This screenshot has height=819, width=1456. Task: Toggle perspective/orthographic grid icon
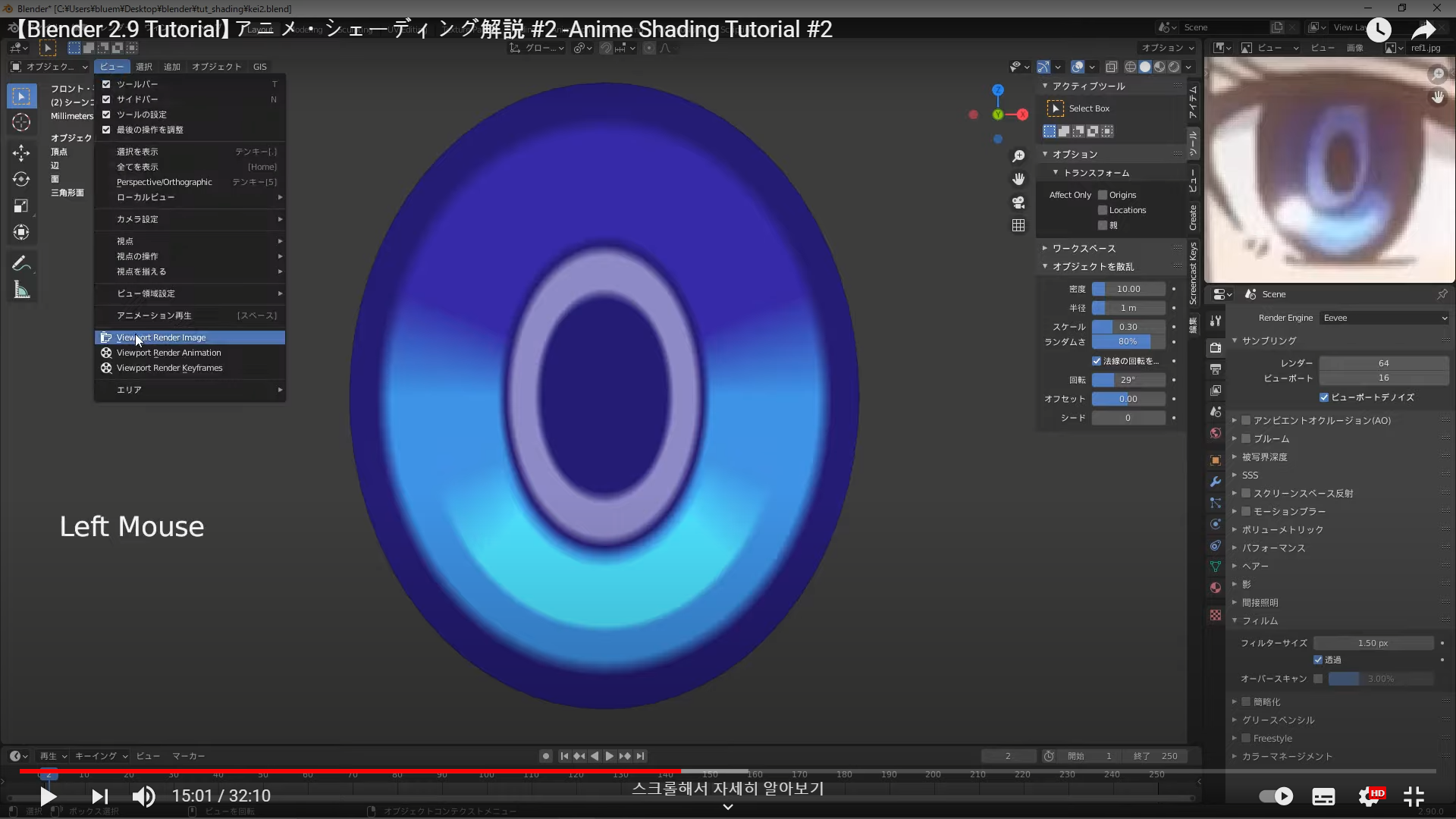(1018, 226)
